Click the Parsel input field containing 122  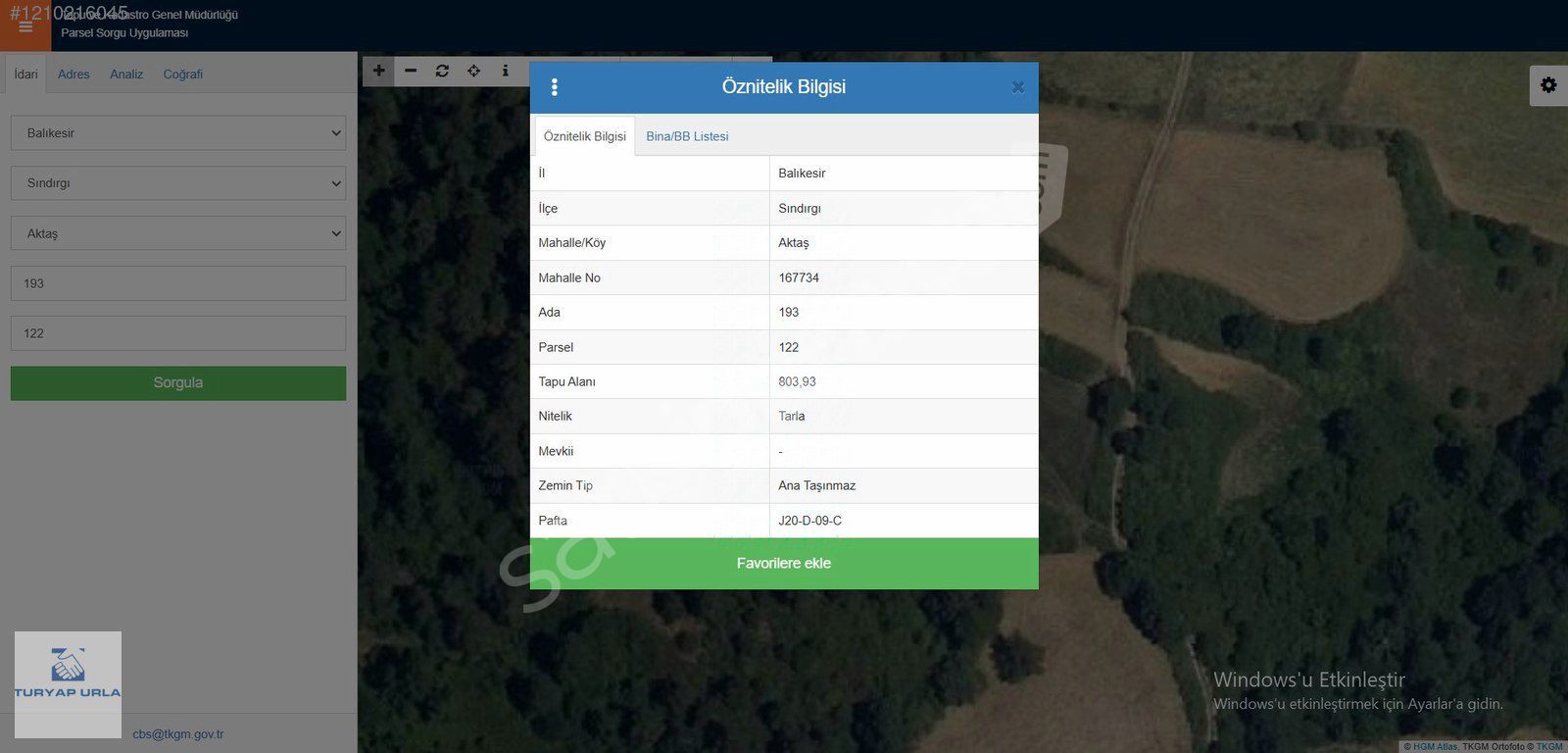coord(178,333)
